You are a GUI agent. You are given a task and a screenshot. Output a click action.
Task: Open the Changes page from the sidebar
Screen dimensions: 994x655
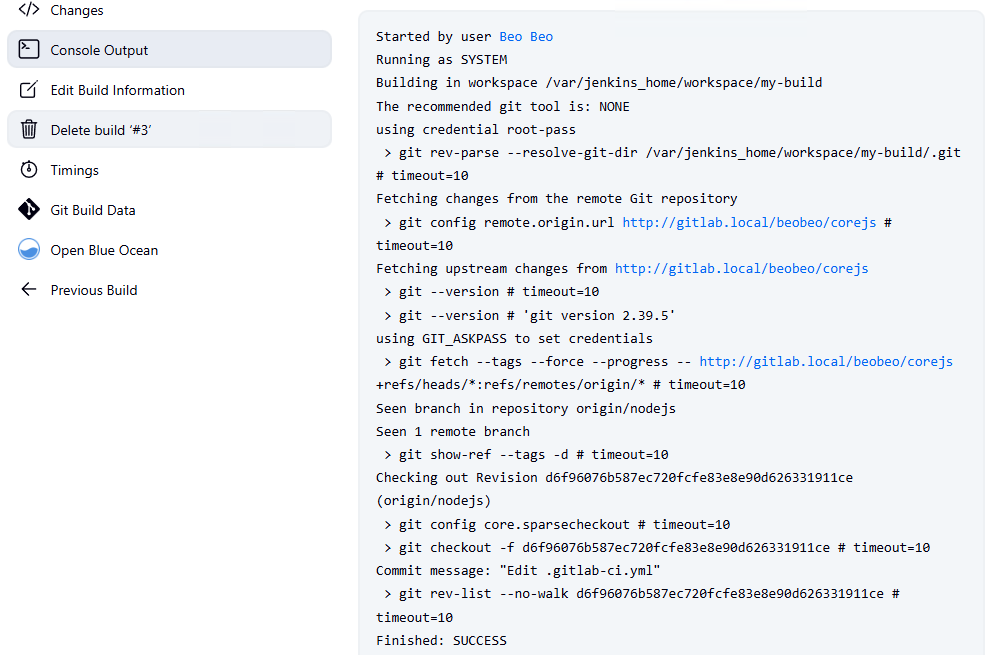77,10
